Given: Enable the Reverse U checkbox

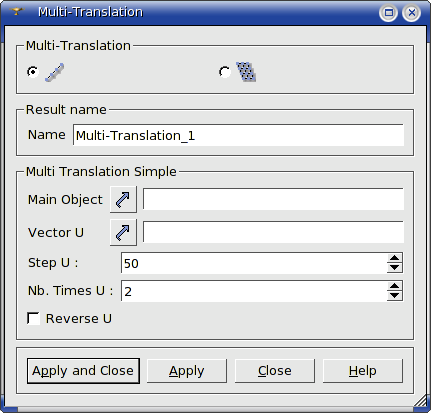Looking at the screenshot, I should [33, 318].
